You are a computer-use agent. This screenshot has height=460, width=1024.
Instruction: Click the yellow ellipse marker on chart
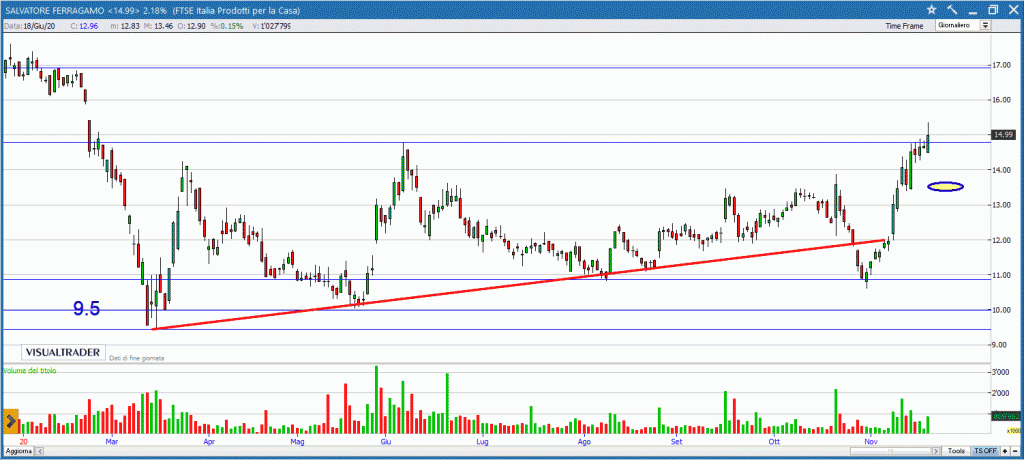pyautogui.click(x=946, y=187)
